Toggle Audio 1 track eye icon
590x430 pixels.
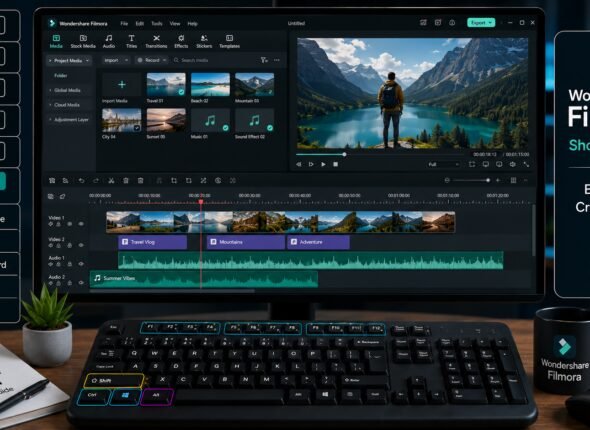tap(81, 264)
